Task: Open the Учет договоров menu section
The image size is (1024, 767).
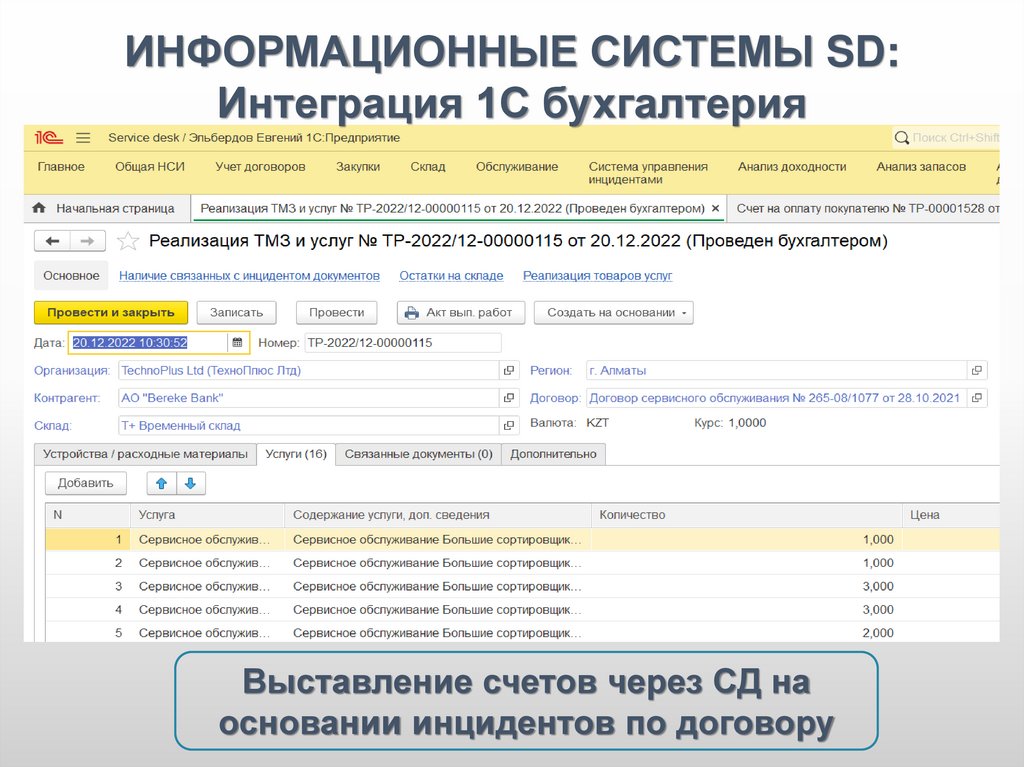Action: (260, 167)
